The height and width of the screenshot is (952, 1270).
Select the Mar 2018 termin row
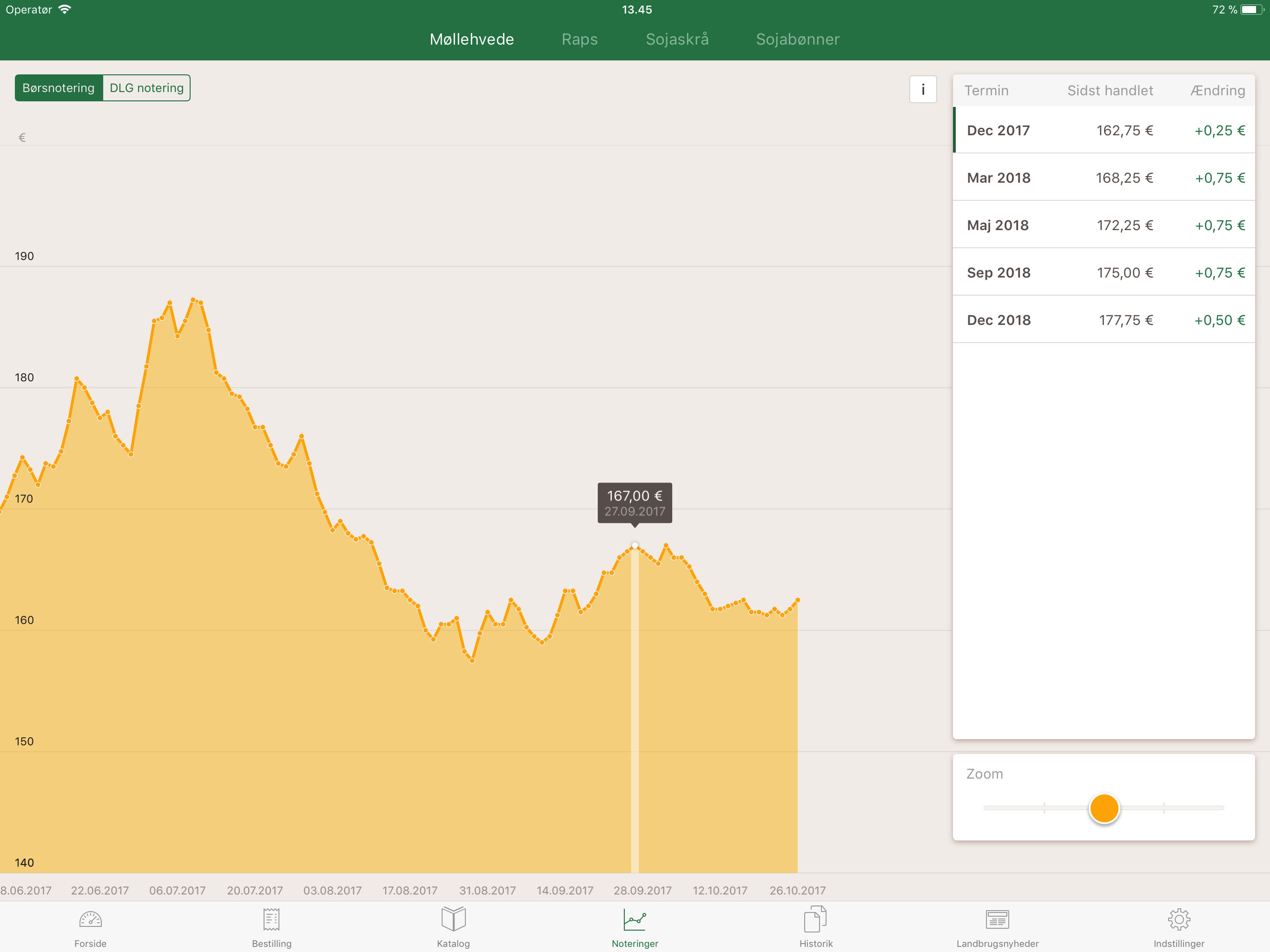1104,178
